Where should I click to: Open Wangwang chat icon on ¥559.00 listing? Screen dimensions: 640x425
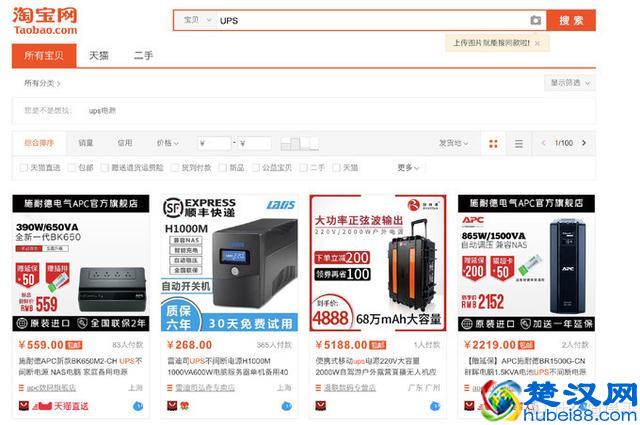(x=138, y=406)
